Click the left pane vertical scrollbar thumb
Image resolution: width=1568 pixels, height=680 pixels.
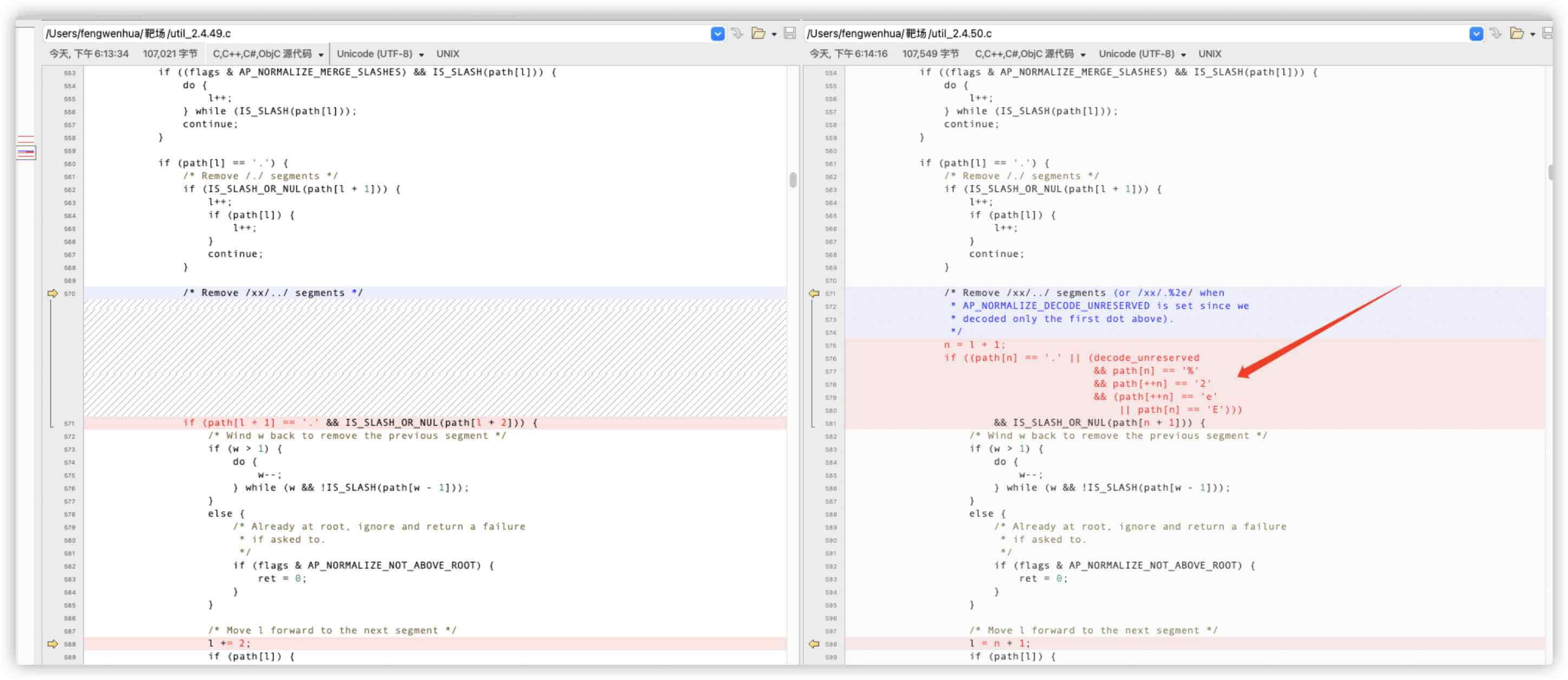click(x=792, y=180)
